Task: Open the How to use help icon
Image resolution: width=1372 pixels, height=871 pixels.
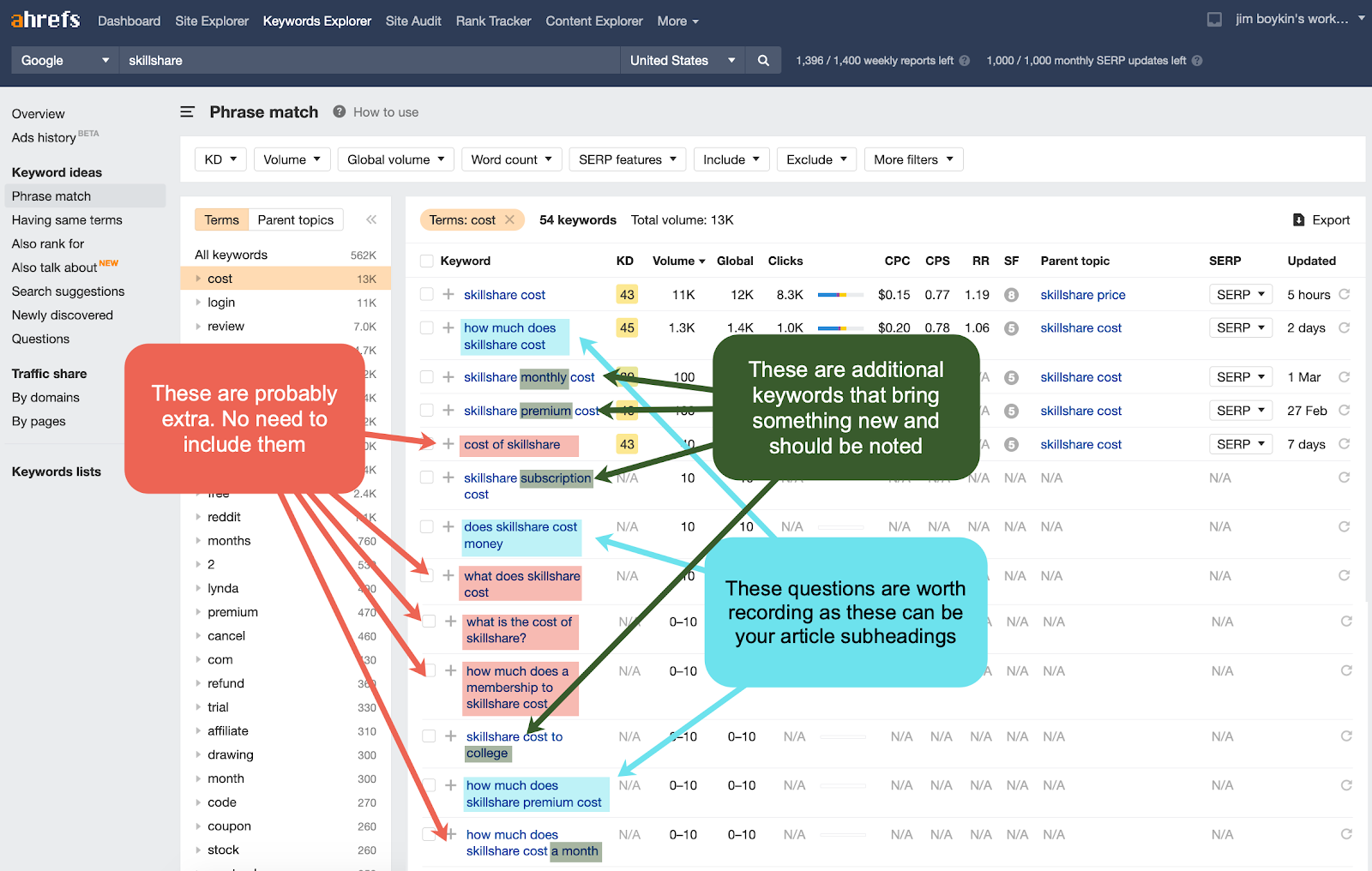Action: 340,111
